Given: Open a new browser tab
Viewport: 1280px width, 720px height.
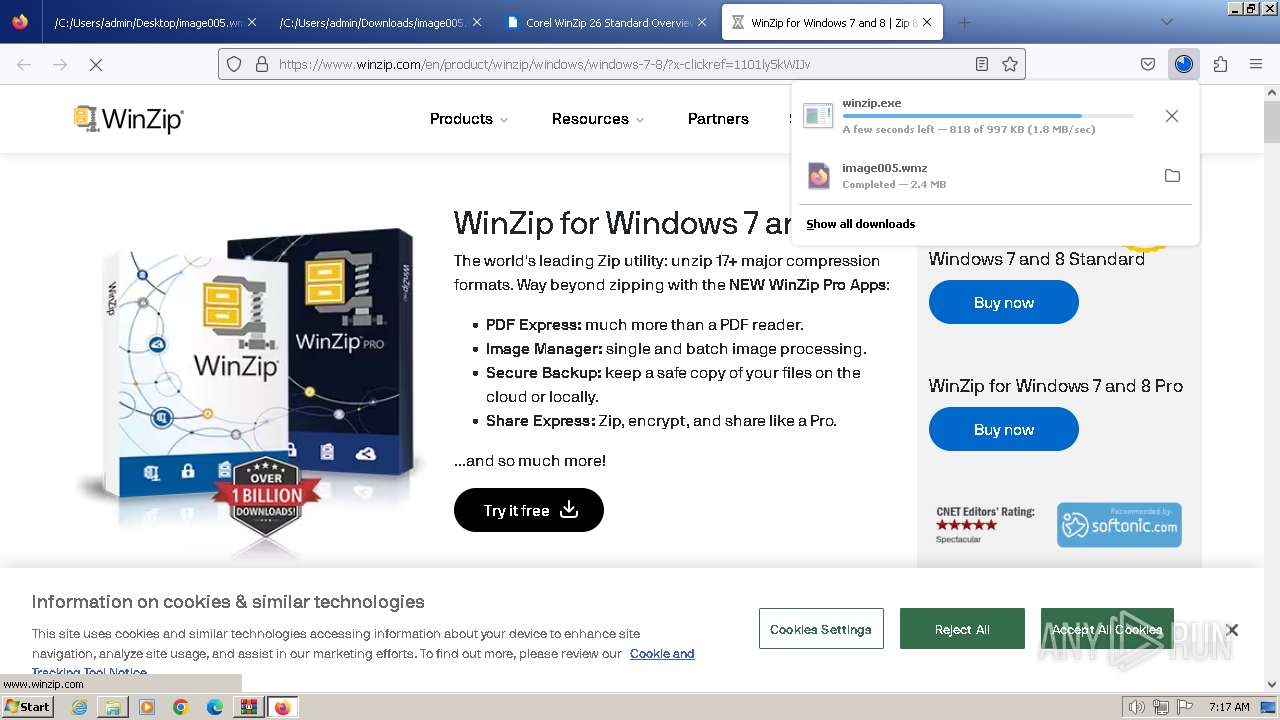Looking at the screenshot, I should coord(964,22).
